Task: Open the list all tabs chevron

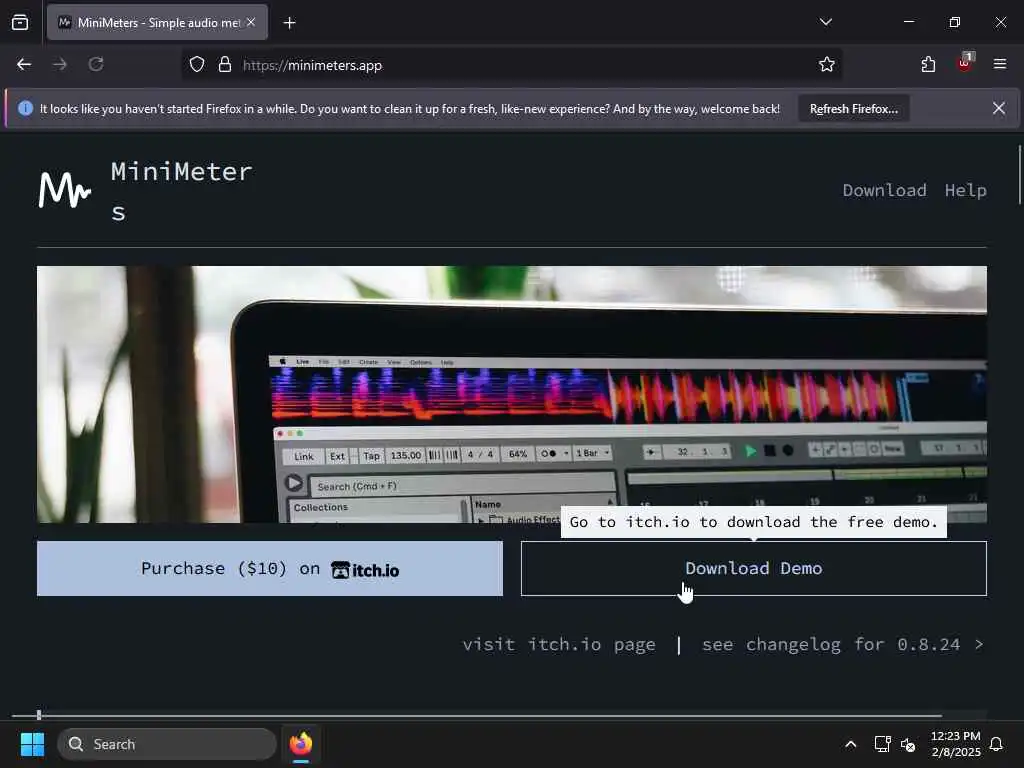Action: 825,22
